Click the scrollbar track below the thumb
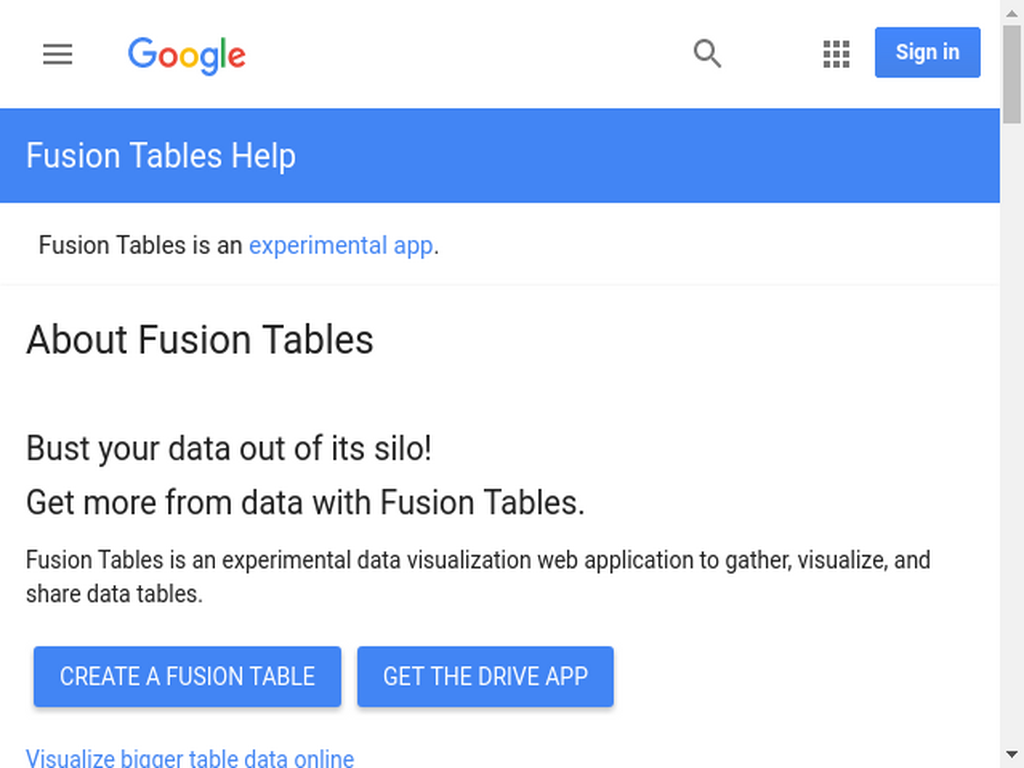The image size is (1024, 768). coord(1012,431)
